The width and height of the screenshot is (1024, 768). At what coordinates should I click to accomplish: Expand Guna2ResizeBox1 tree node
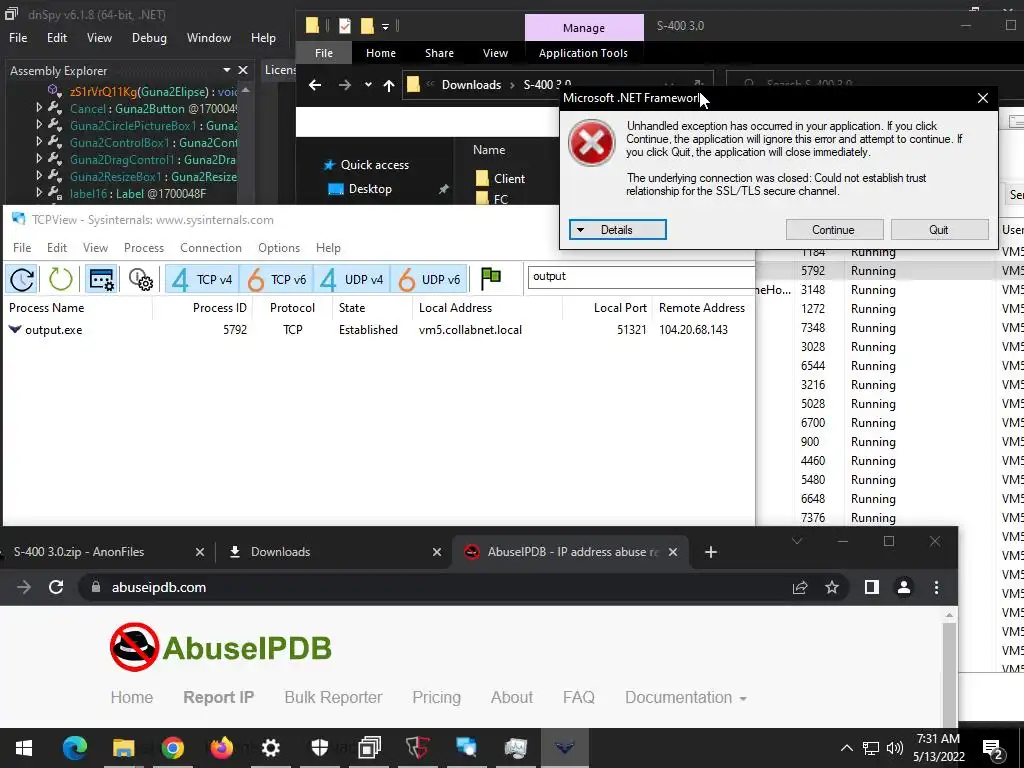39,176
